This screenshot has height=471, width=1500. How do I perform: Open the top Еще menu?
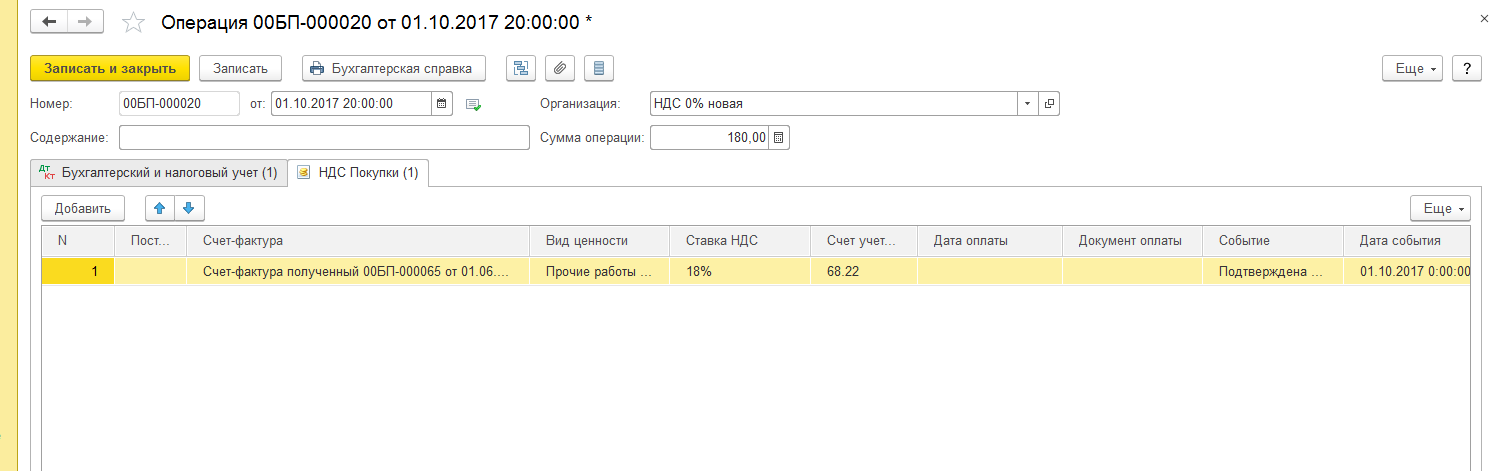tap(1412, 68)
